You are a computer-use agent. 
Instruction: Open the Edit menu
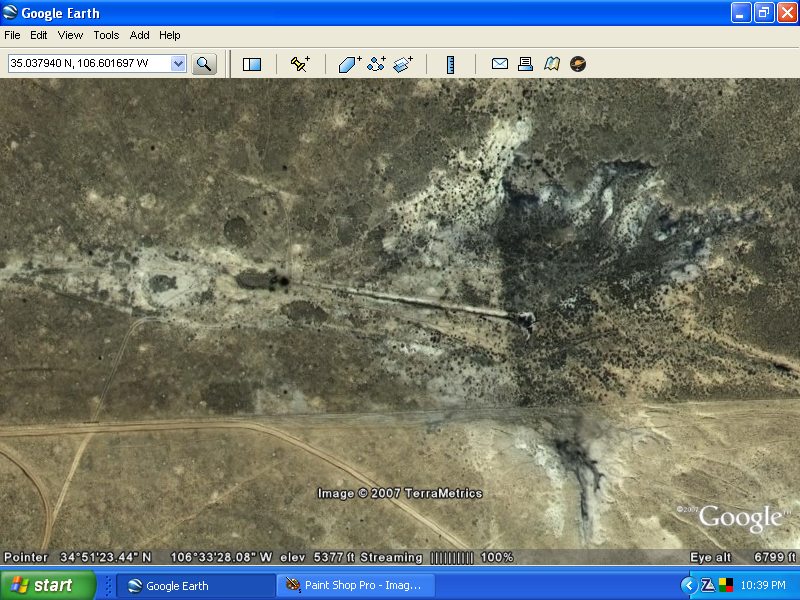coord(39,35)
